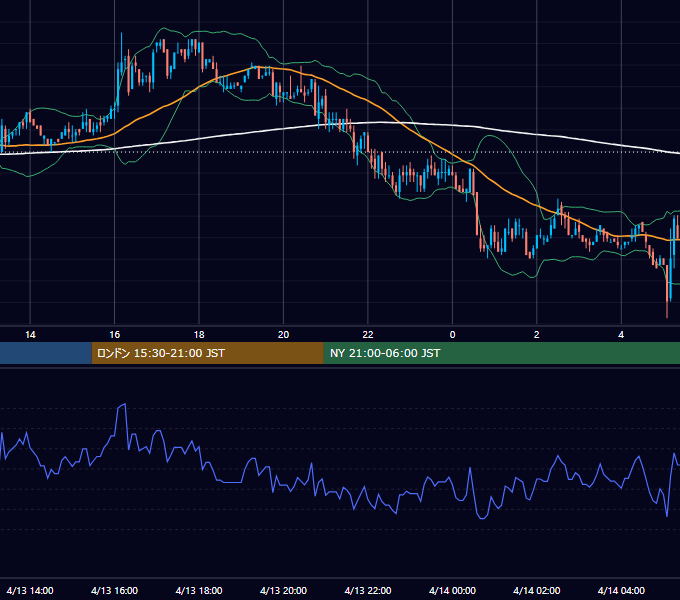The width and height of the screenshot is (680, 600).
Task: Click the 4/14 04:00 date label
Action: coord(621,590)
